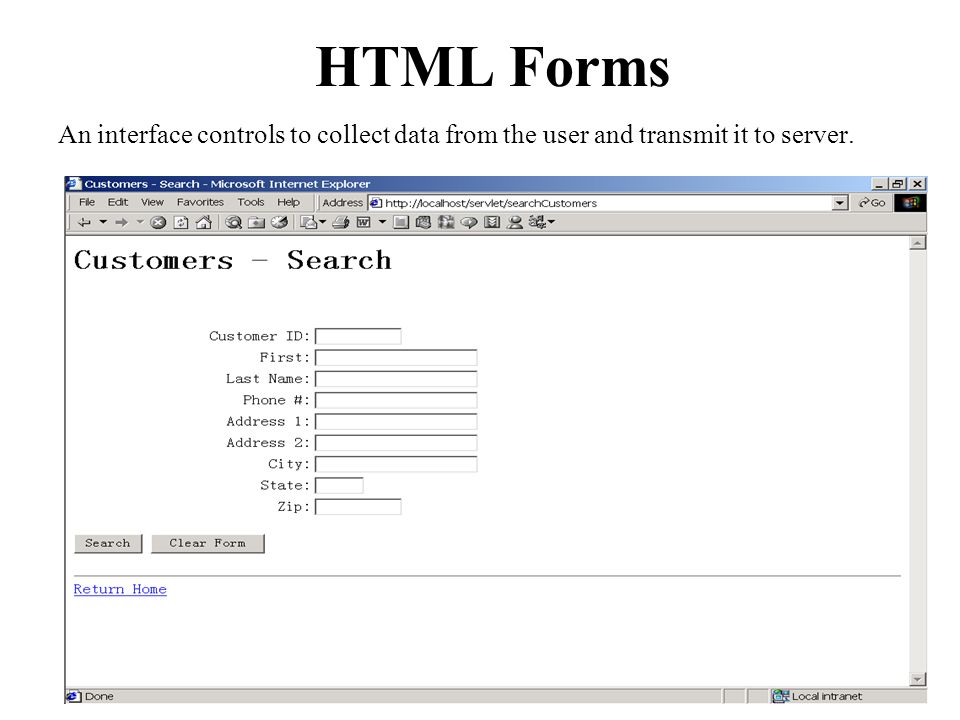Click the scrollbar up arrow
960x720 pixels.
(x=917, y=243)
